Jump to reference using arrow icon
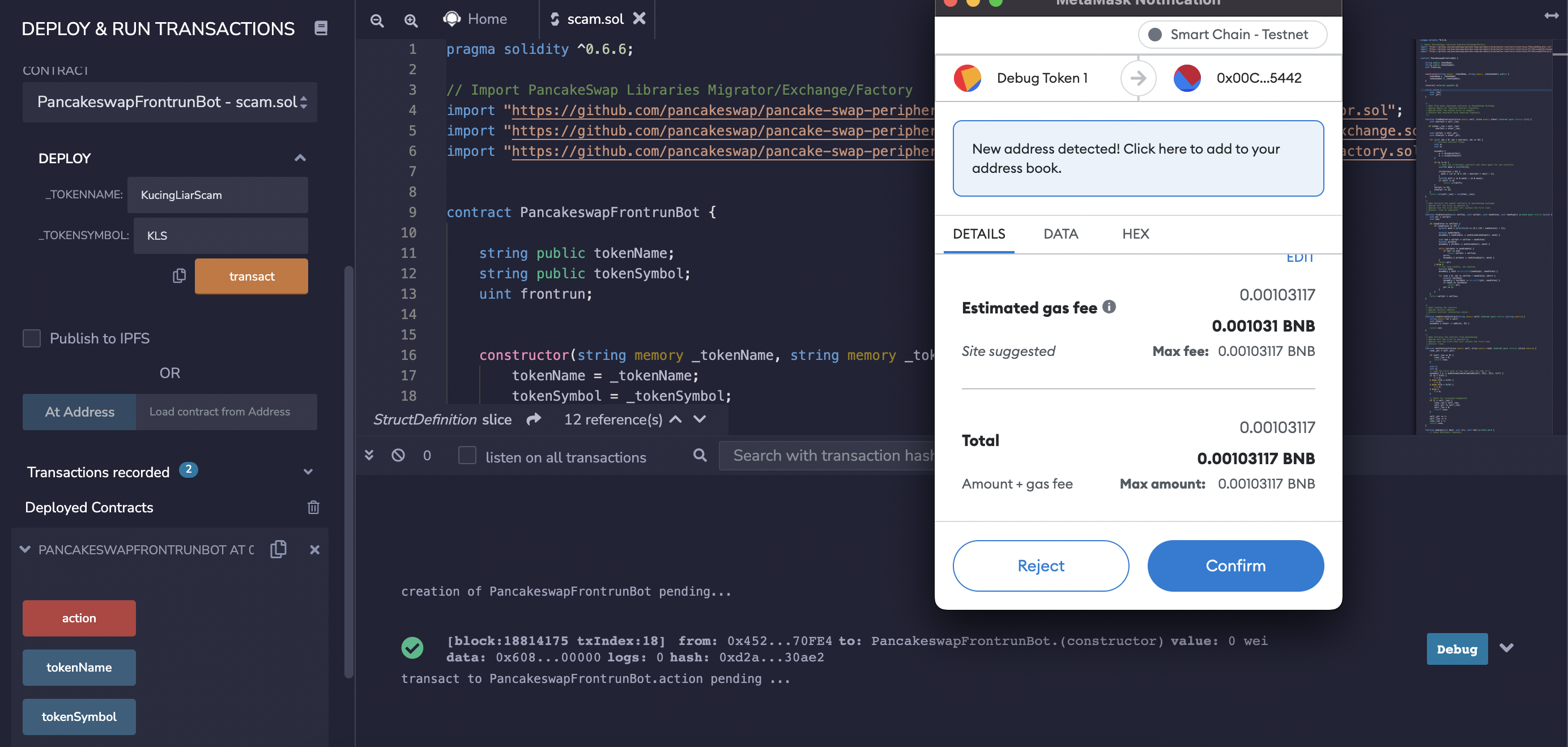The image size is (1568, 747). (534, 419)
